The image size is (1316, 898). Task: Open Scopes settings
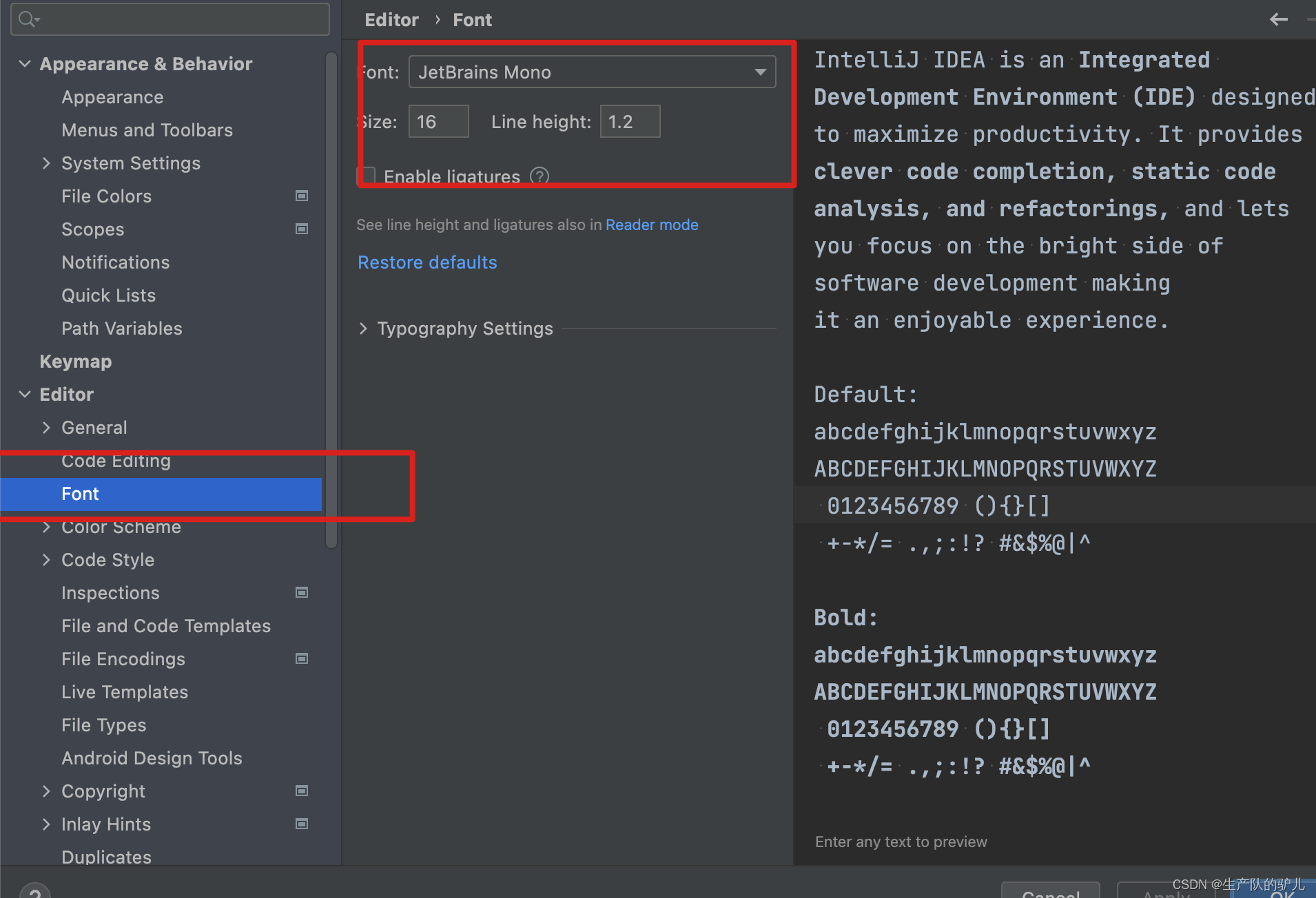93,229
